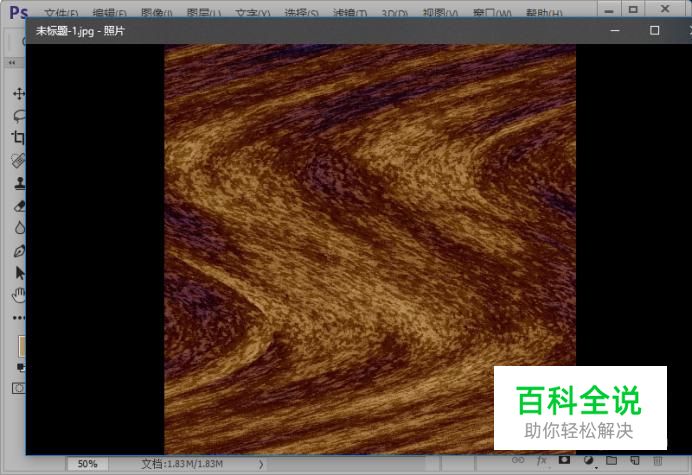
Task: Open the 选择 (Select) menu
Action: point(301,13)
